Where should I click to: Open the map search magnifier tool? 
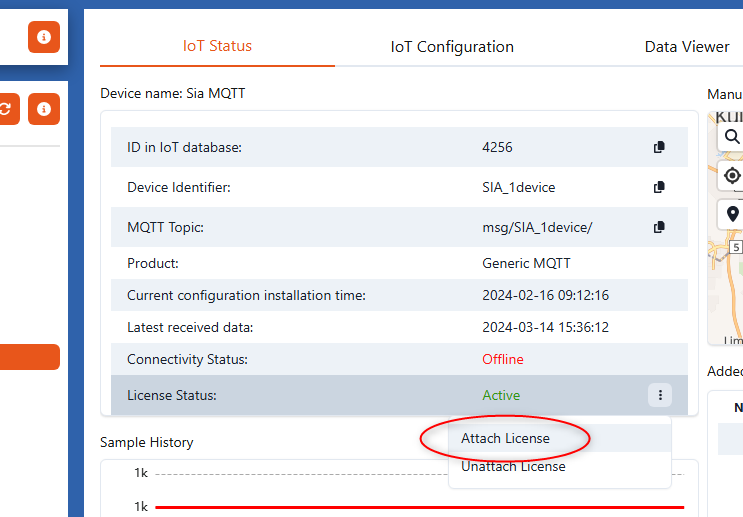click(x=732, y=137)
